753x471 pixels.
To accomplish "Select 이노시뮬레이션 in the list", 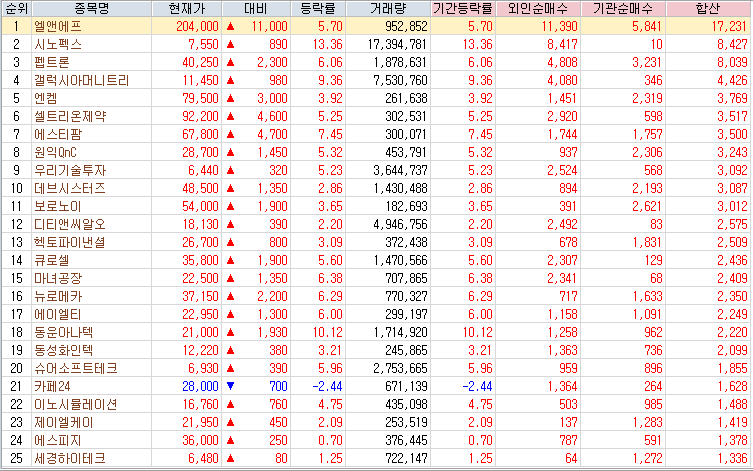I will (76, 405).
